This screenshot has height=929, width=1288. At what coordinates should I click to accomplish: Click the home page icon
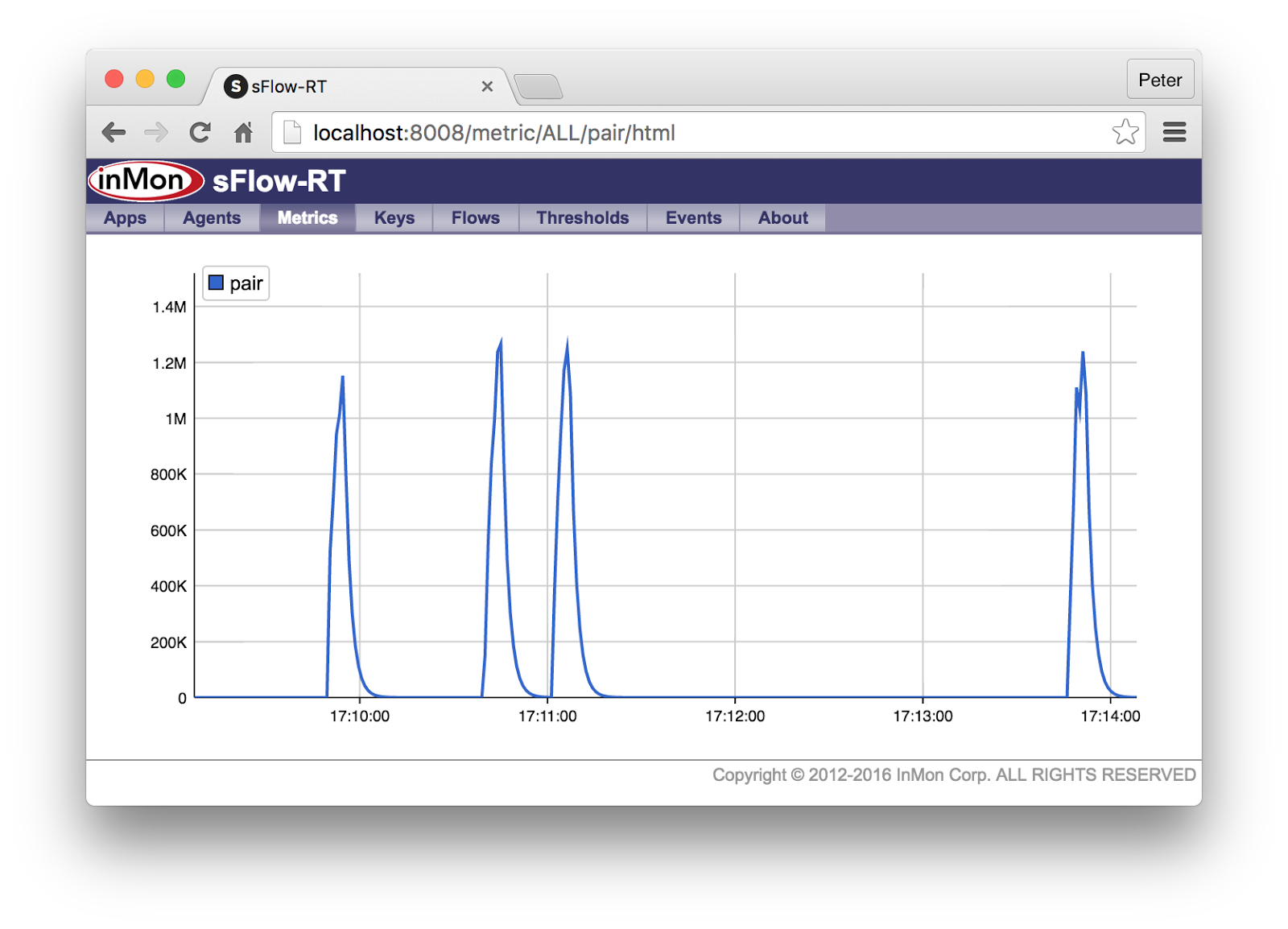[x=243, y=132]
